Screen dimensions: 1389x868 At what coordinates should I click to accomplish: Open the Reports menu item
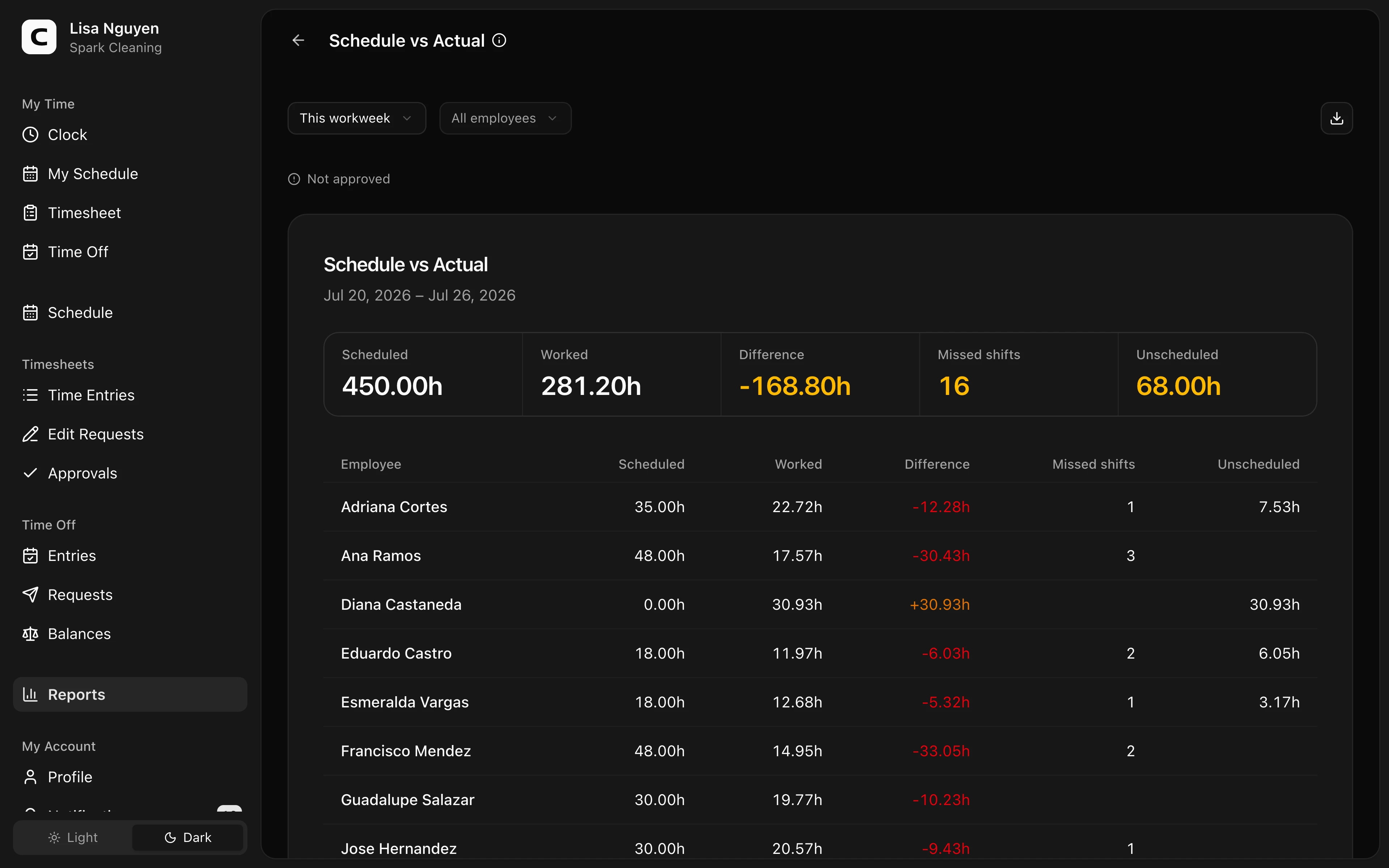coord(130,695)
